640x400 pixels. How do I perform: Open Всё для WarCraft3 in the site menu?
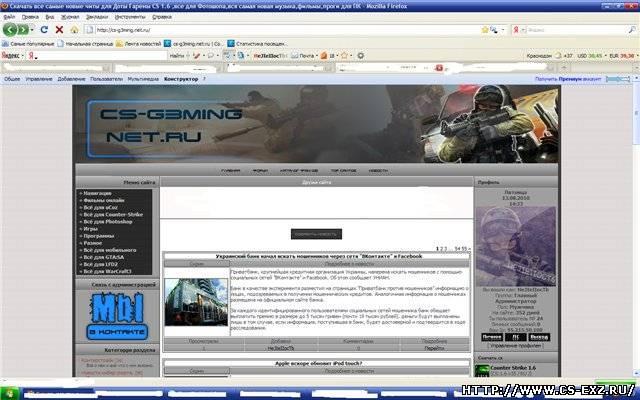[x=107, y=271]
